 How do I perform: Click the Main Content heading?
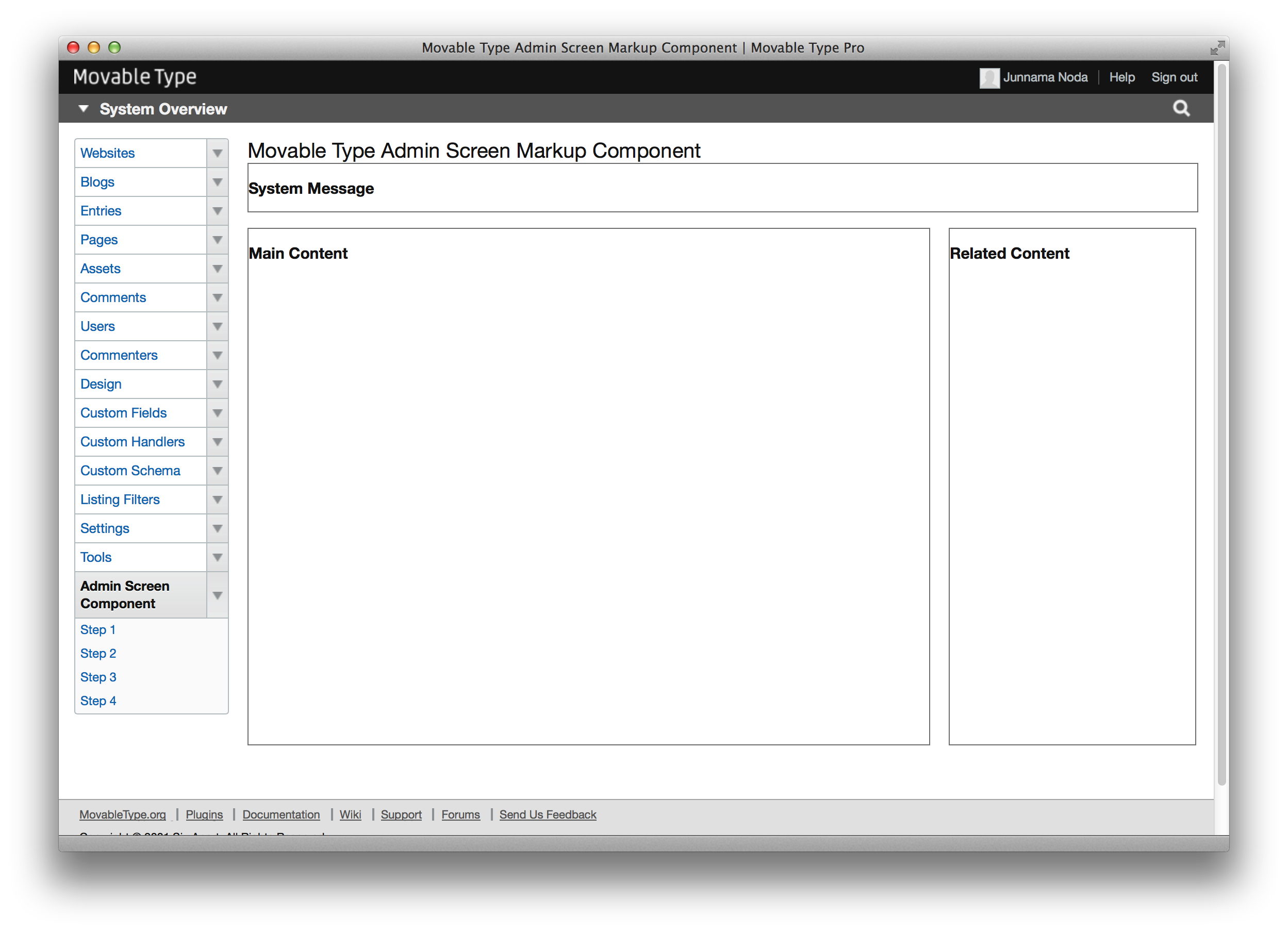tap(298, 254)
